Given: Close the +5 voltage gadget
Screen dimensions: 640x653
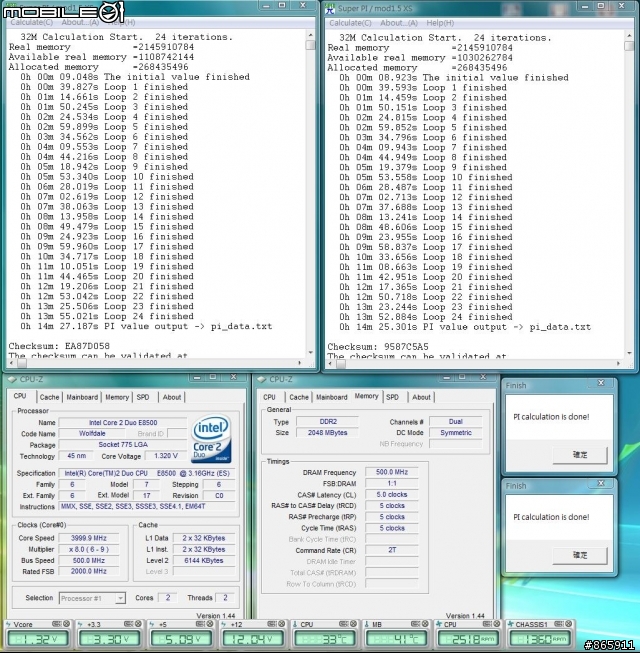Looking at the screenshot, I should coord(210,624).
